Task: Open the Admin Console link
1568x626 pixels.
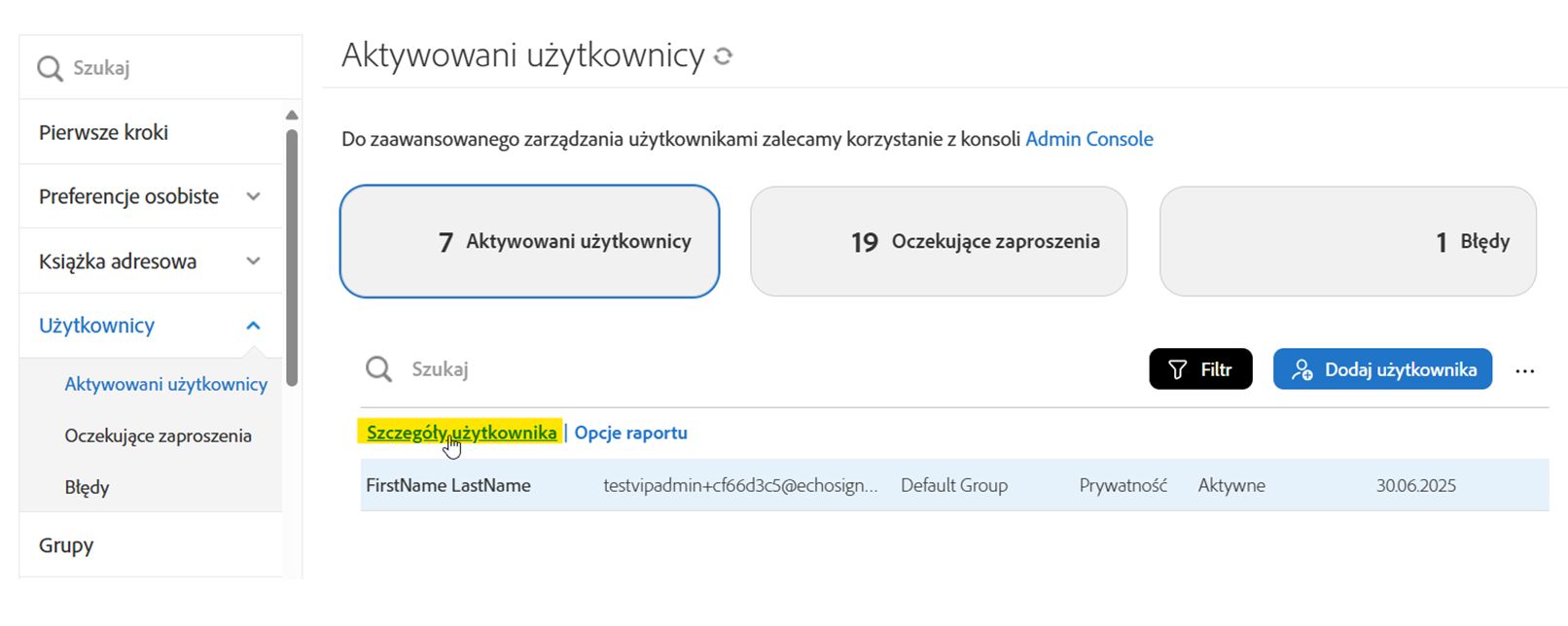Action: point(1088,139)
